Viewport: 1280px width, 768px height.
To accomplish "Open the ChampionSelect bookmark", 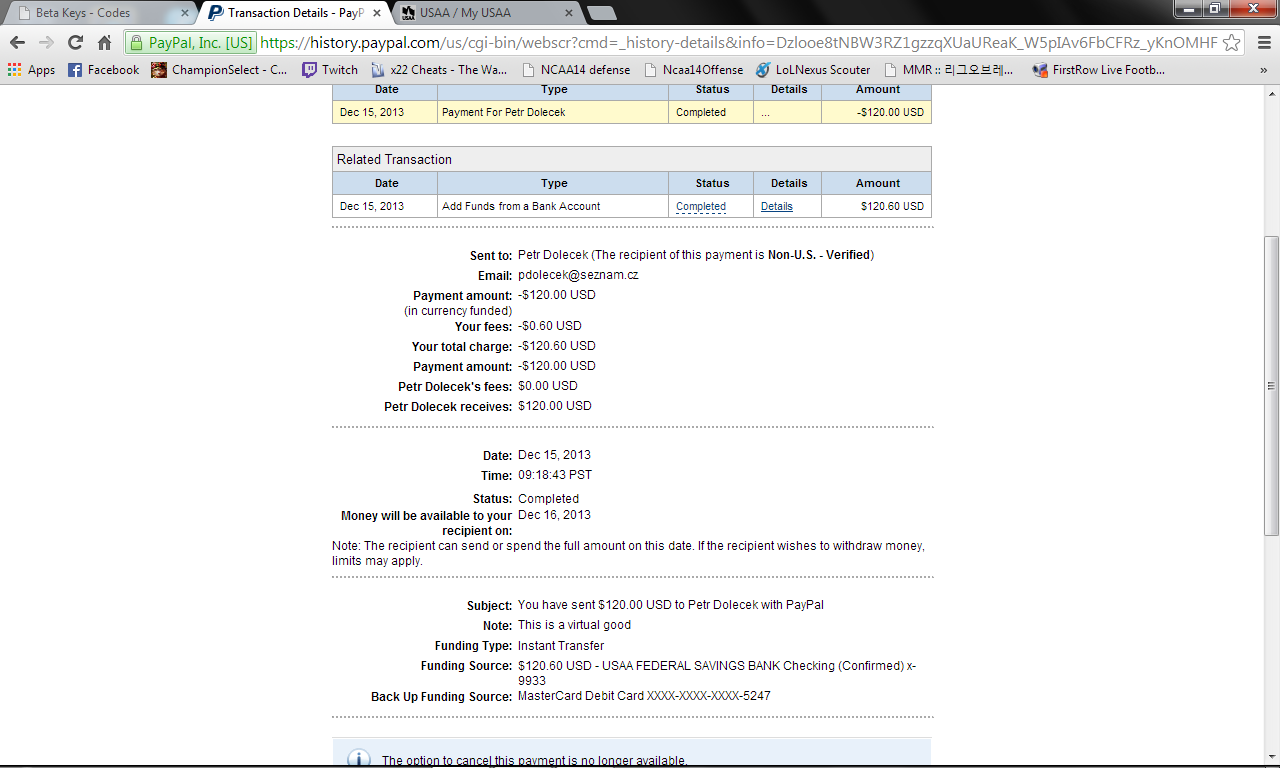I will [219, 70].
